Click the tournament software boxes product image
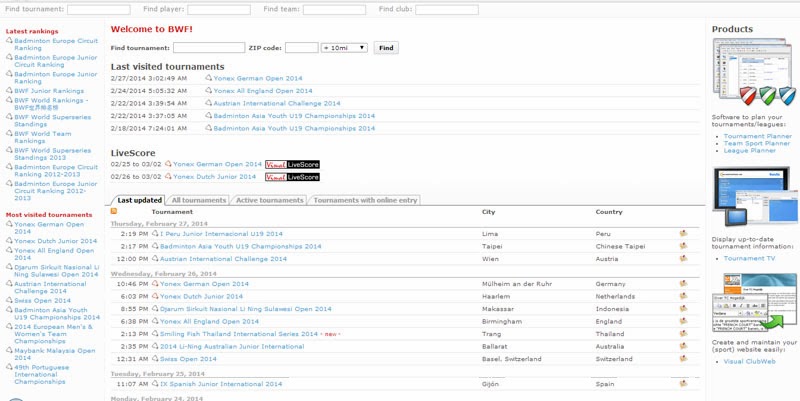Viewport: 800px width, 401px height. point(754,72)
